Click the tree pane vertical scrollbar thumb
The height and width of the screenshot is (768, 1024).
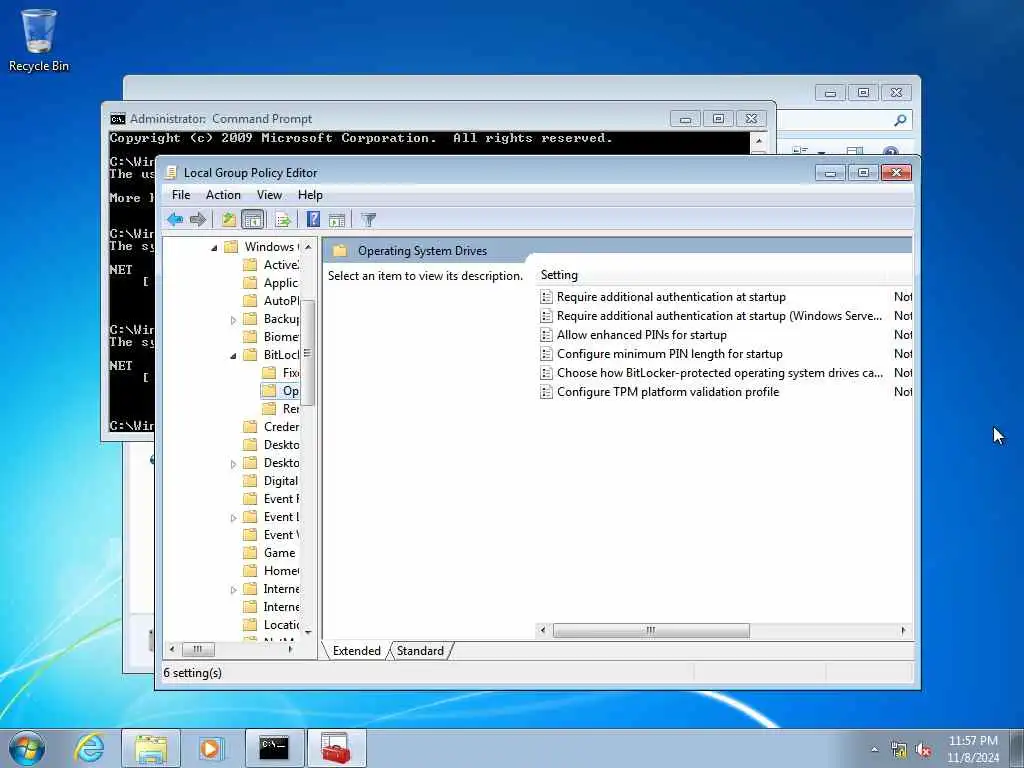308,353
